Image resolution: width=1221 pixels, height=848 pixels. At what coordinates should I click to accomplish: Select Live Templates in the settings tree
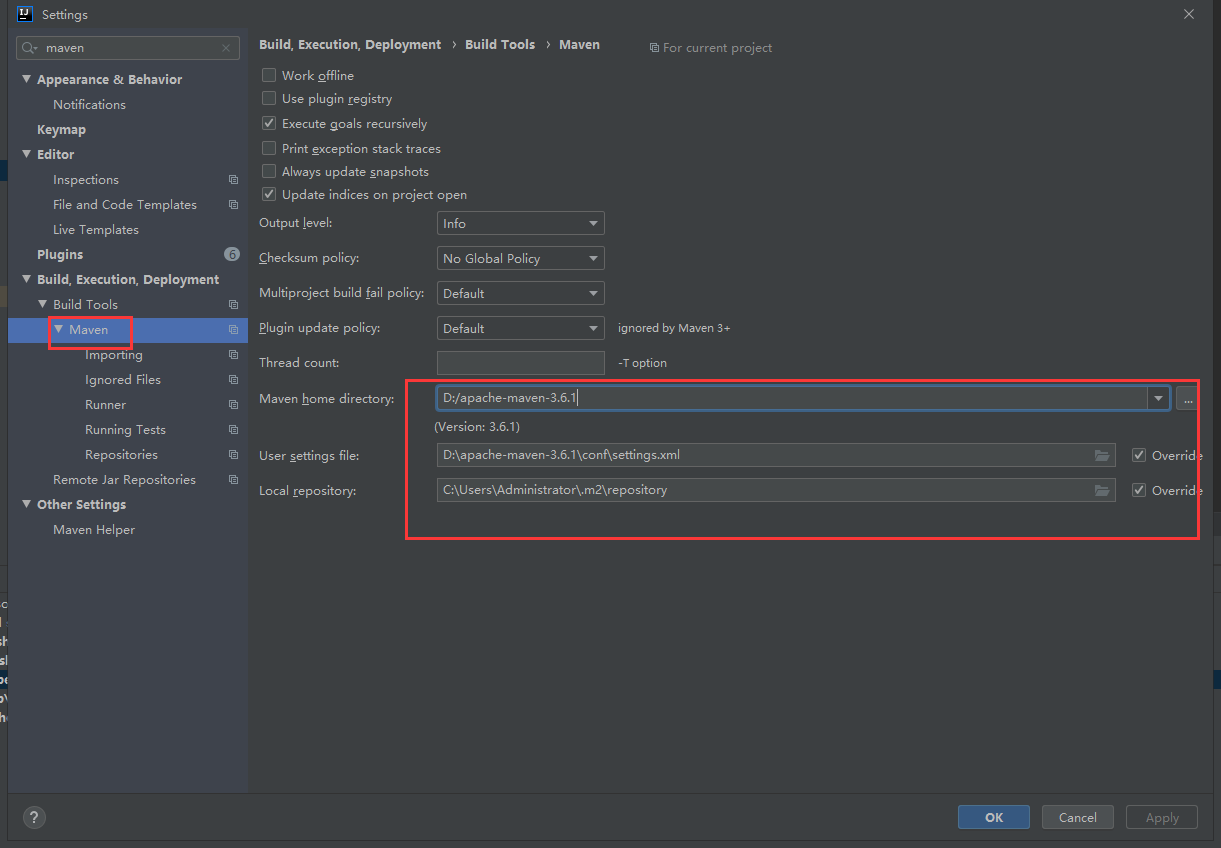(x=96, y=230)
